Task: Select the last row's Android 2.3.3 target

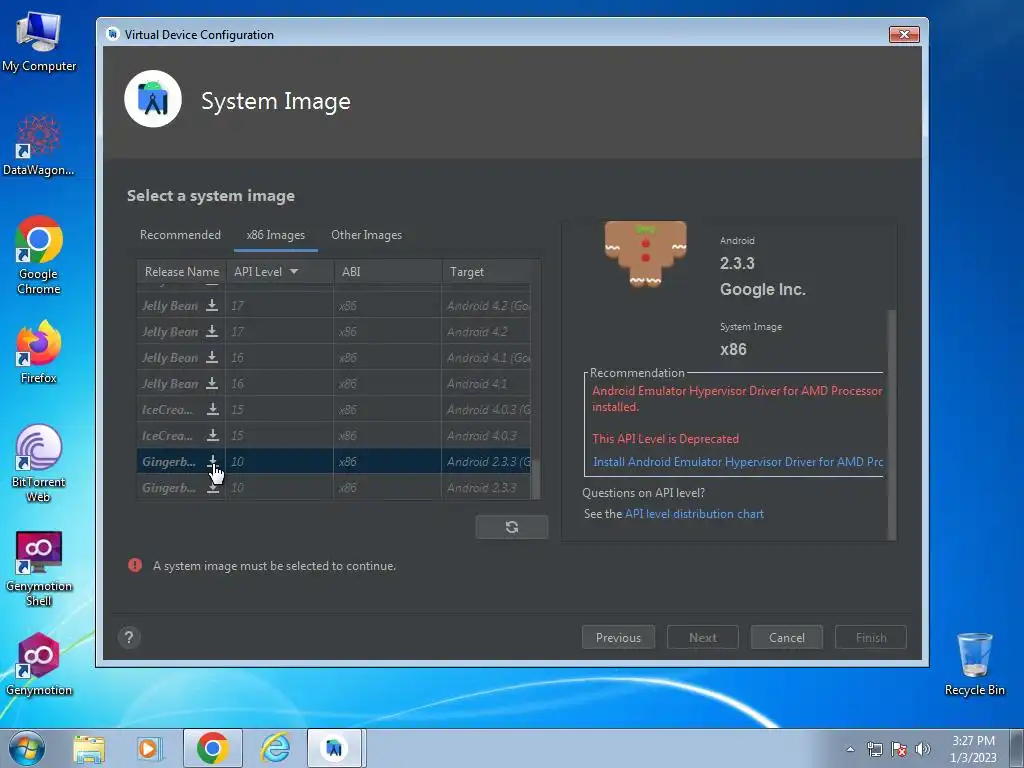Action: point(487,488)
